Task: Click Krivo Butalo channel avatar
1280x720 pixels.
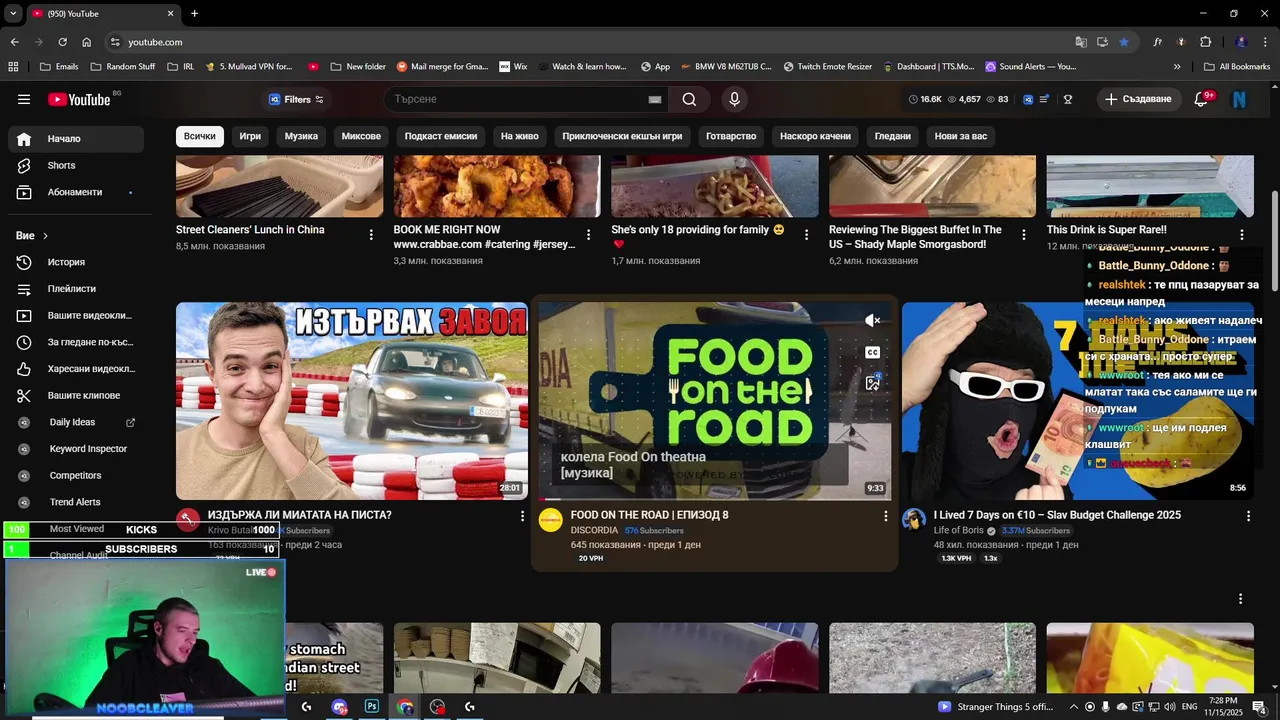Action: point(188,520)
